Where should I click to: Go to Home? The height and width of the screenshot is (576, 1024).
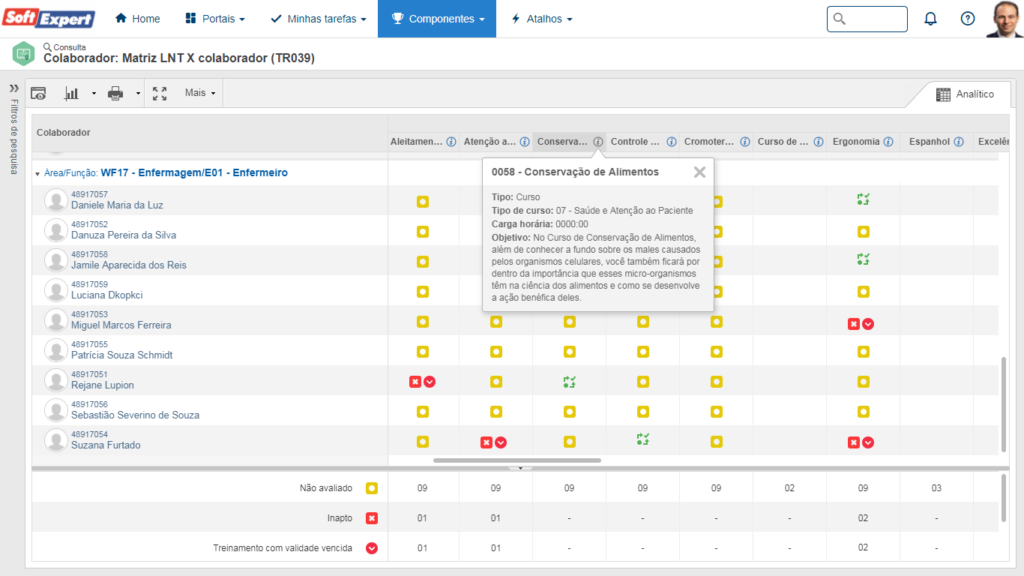click(137, 19)
